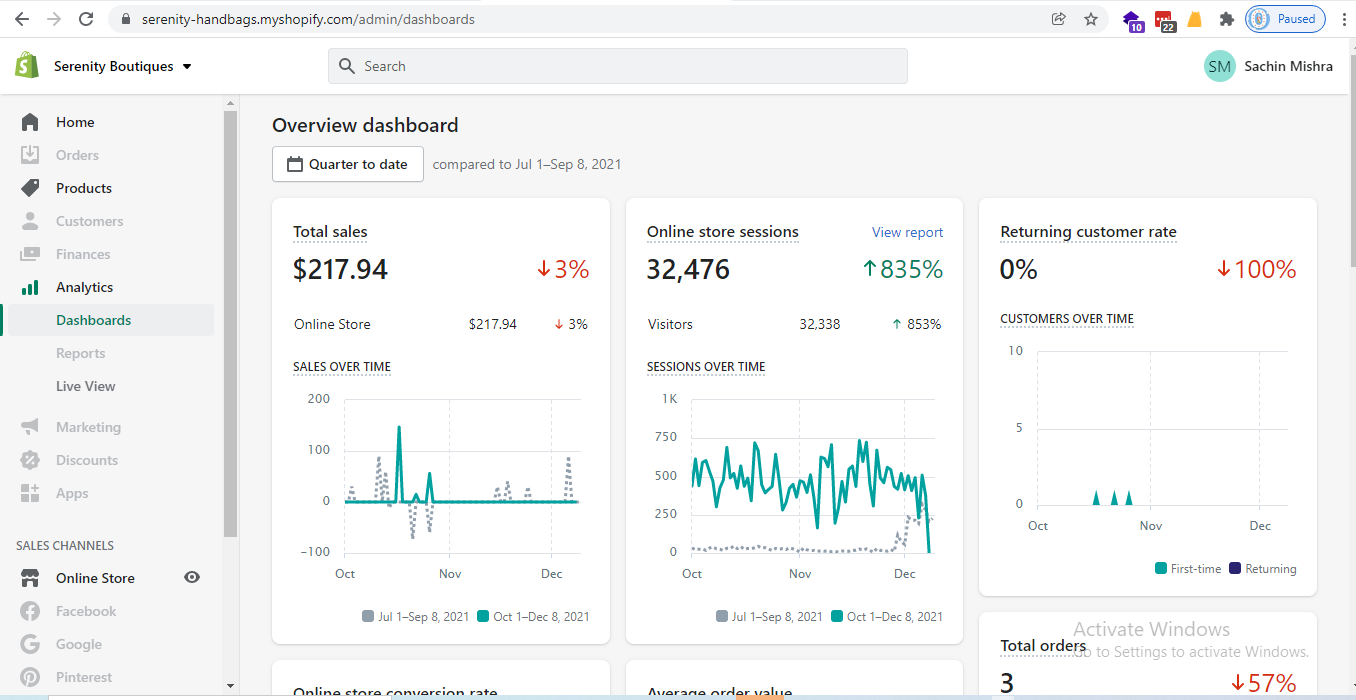The height and width of the screenshot is (700, 1356).
Task: Click the Total sales card title
Action: coord(330,232)
